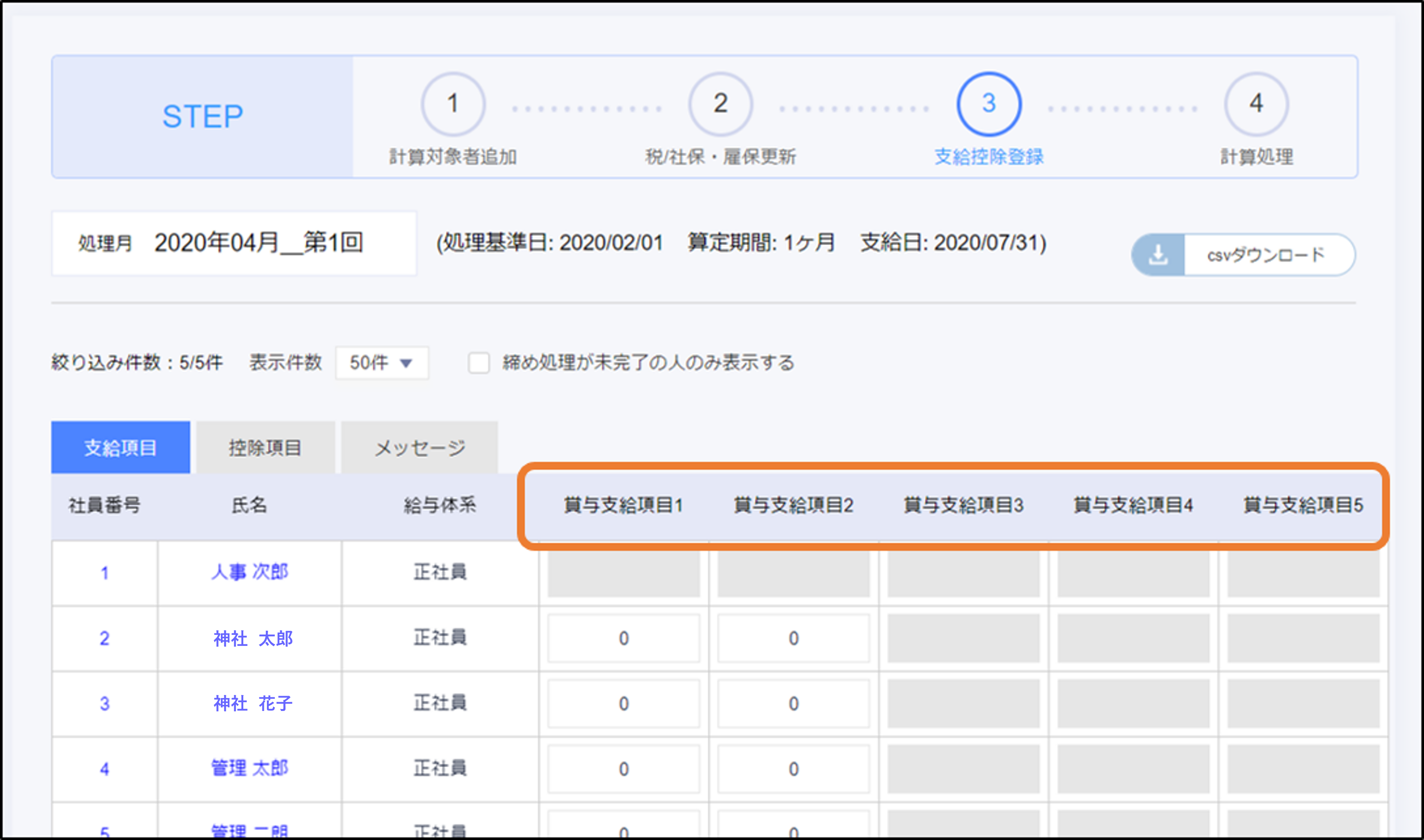Click 賞与支給項目1 field for 神社 花子
The image size is (1424, 840).
tap(623, 704)
